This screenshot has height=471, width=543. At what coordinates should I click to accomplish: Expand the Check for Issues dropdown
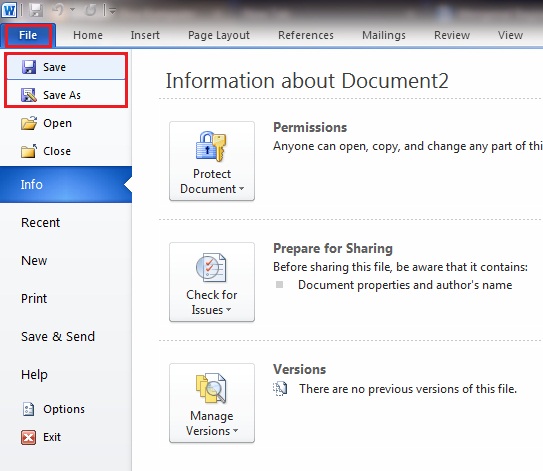click(212, 282)
